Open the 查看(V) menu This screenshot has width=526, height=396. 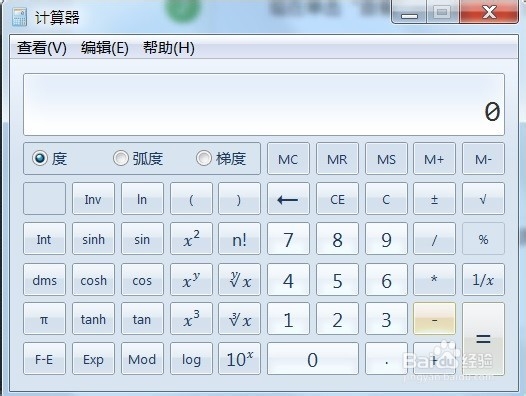[42, 48]
